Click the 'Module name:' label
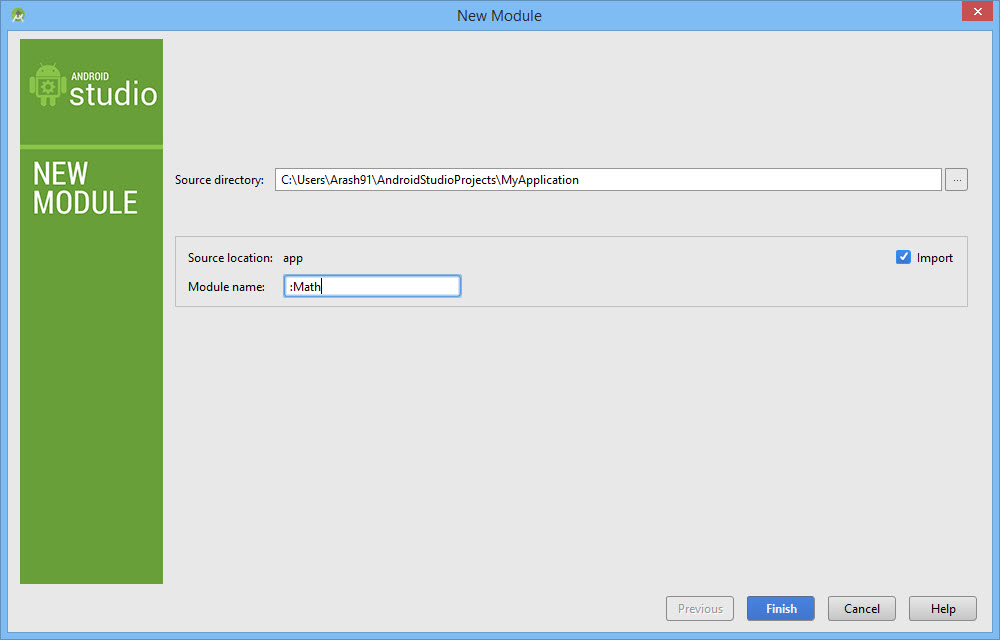The width and height of the screenshot is (1000, 640). (x=226, y=287)
